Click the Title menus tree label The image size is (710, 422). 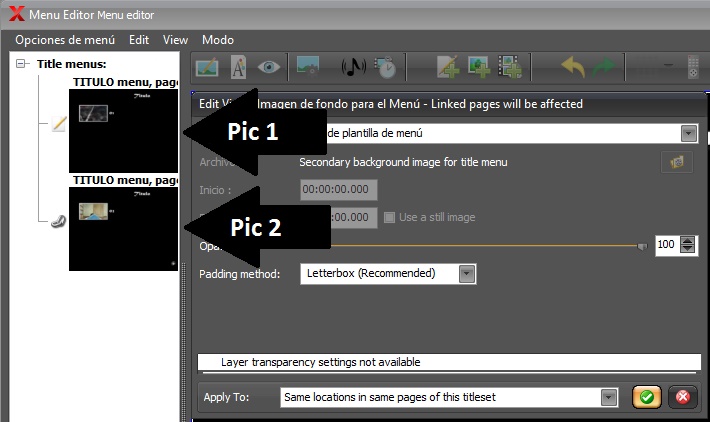tap(72, 64)
